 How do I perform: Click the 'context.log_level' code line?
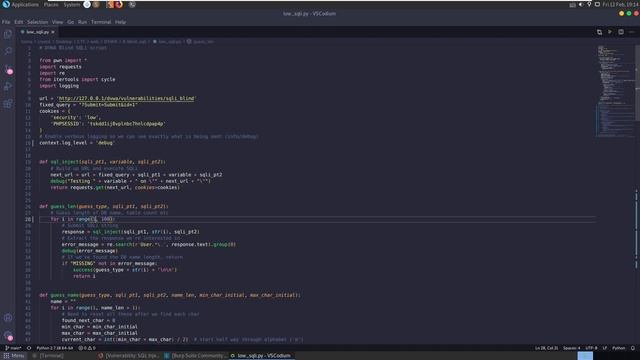(76, 143)
